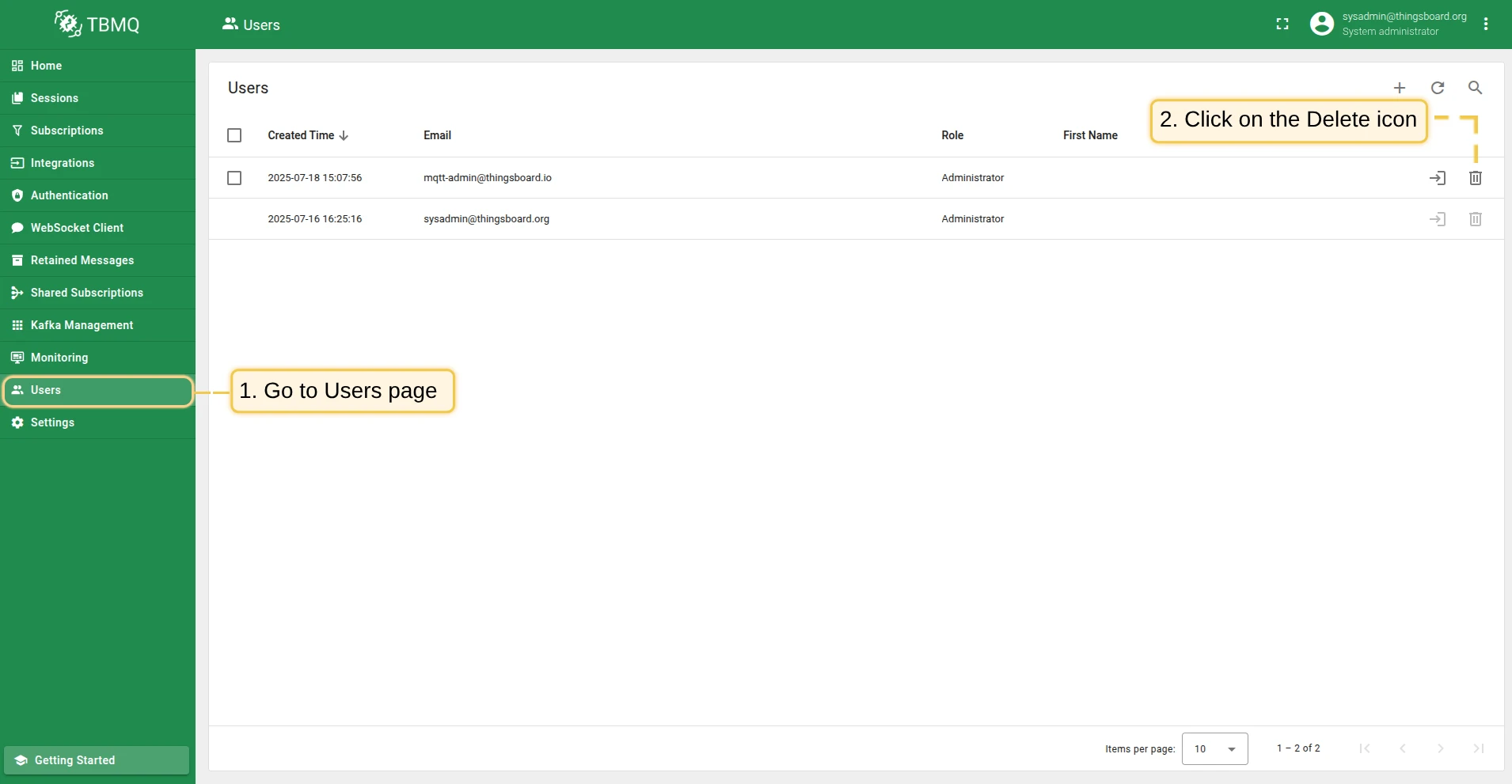Viewport: 1512px width, 784px height.
Task: Click the Getting Started button
Action: 97,760
